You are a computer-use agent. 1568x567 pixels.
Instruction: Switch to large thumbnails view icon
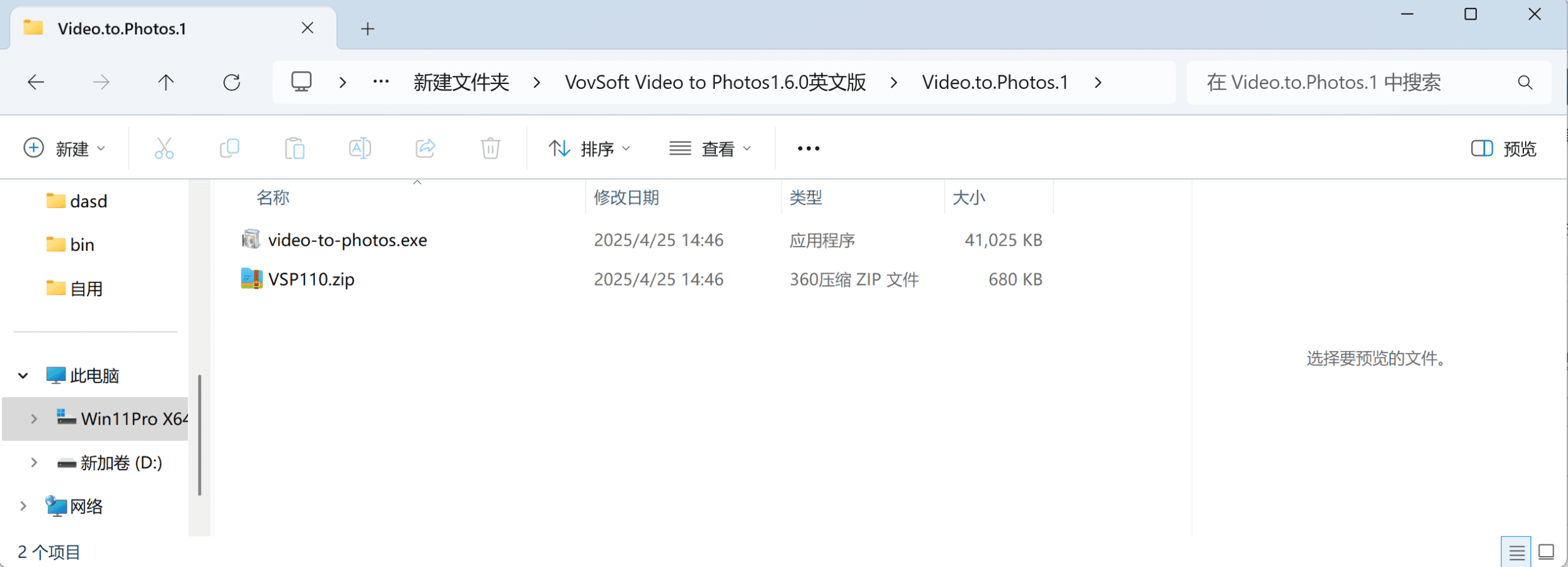[x=1547, y=552]
